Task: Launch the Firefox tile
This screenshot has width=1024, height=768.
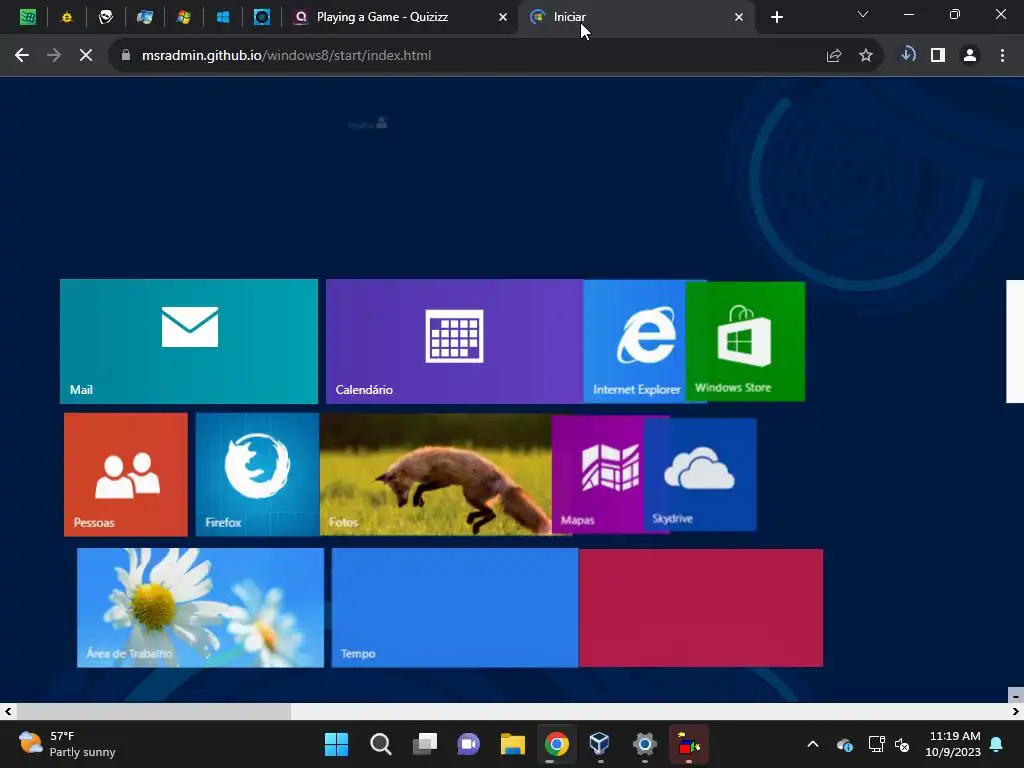Action: (257, 474)
